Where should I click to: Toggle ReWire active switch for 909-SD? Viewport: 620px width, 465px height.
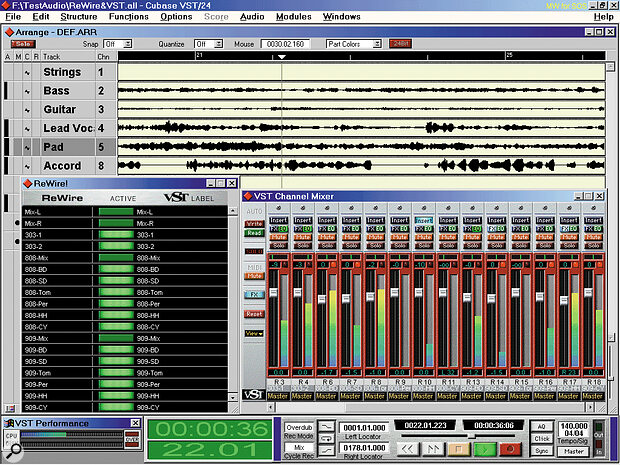116,361
